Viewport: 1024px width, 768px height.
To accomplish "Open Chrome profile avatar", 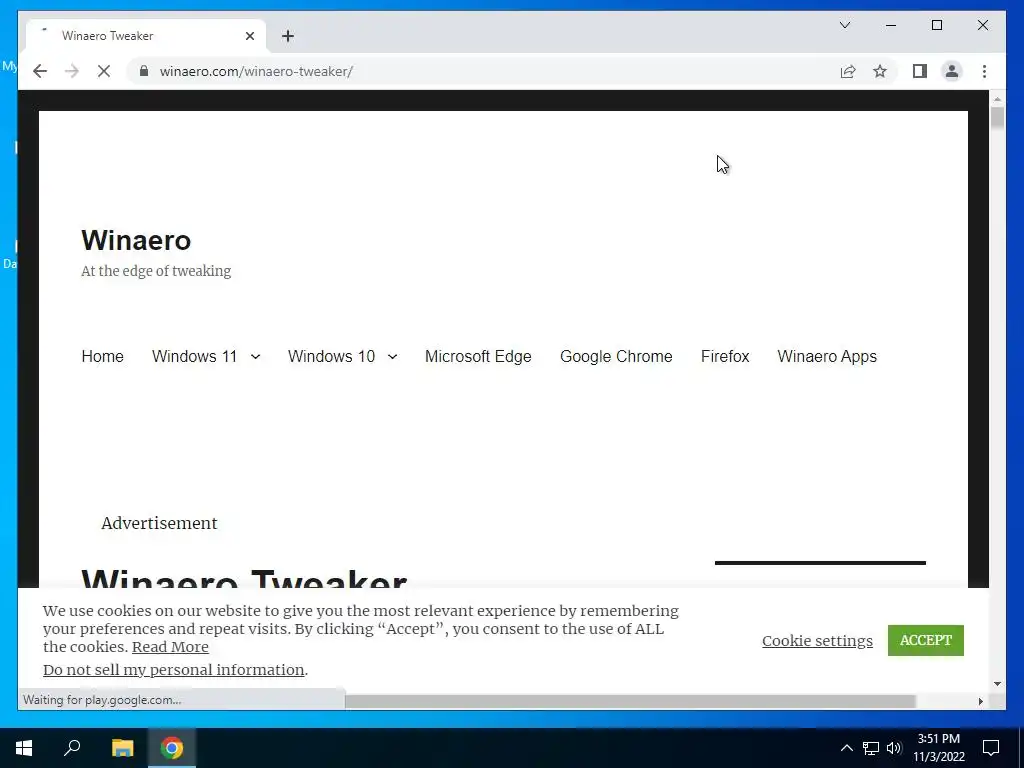I will 952,71.
